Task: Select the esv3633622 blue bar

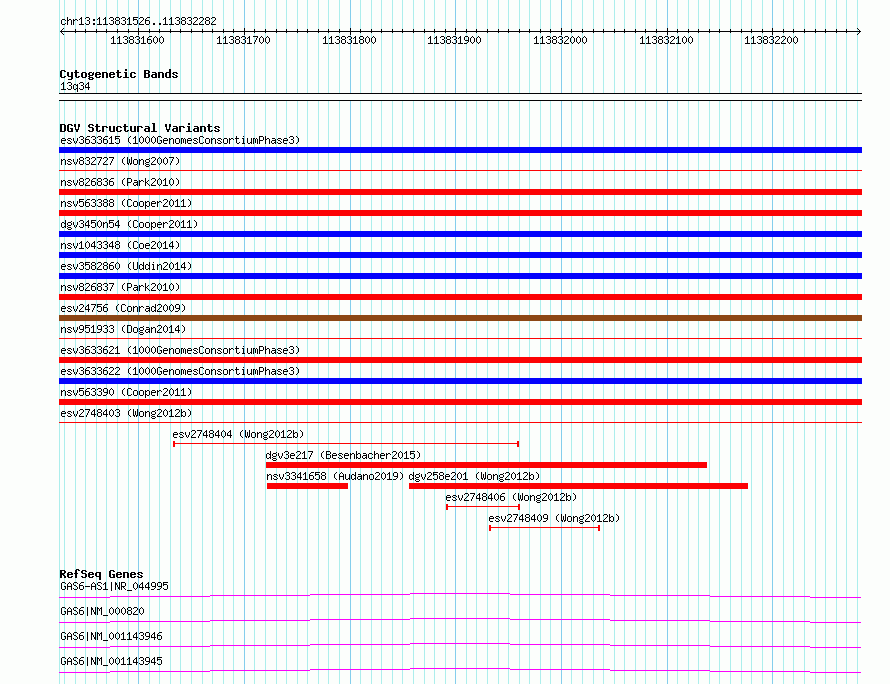Action: tap(460, 381)
